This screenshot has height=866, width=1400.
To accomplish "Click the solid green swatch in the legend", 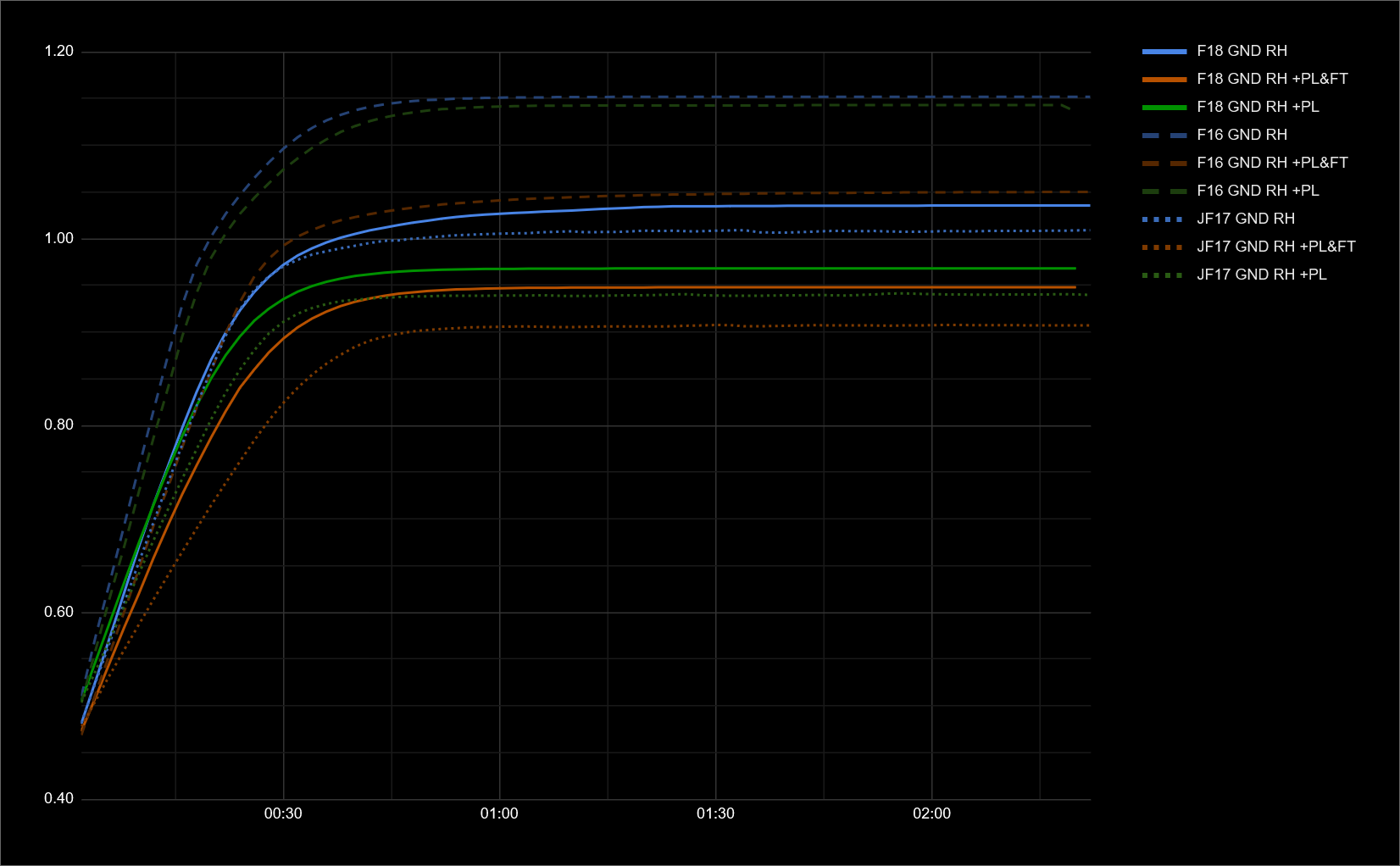I will click(1164, 108).
